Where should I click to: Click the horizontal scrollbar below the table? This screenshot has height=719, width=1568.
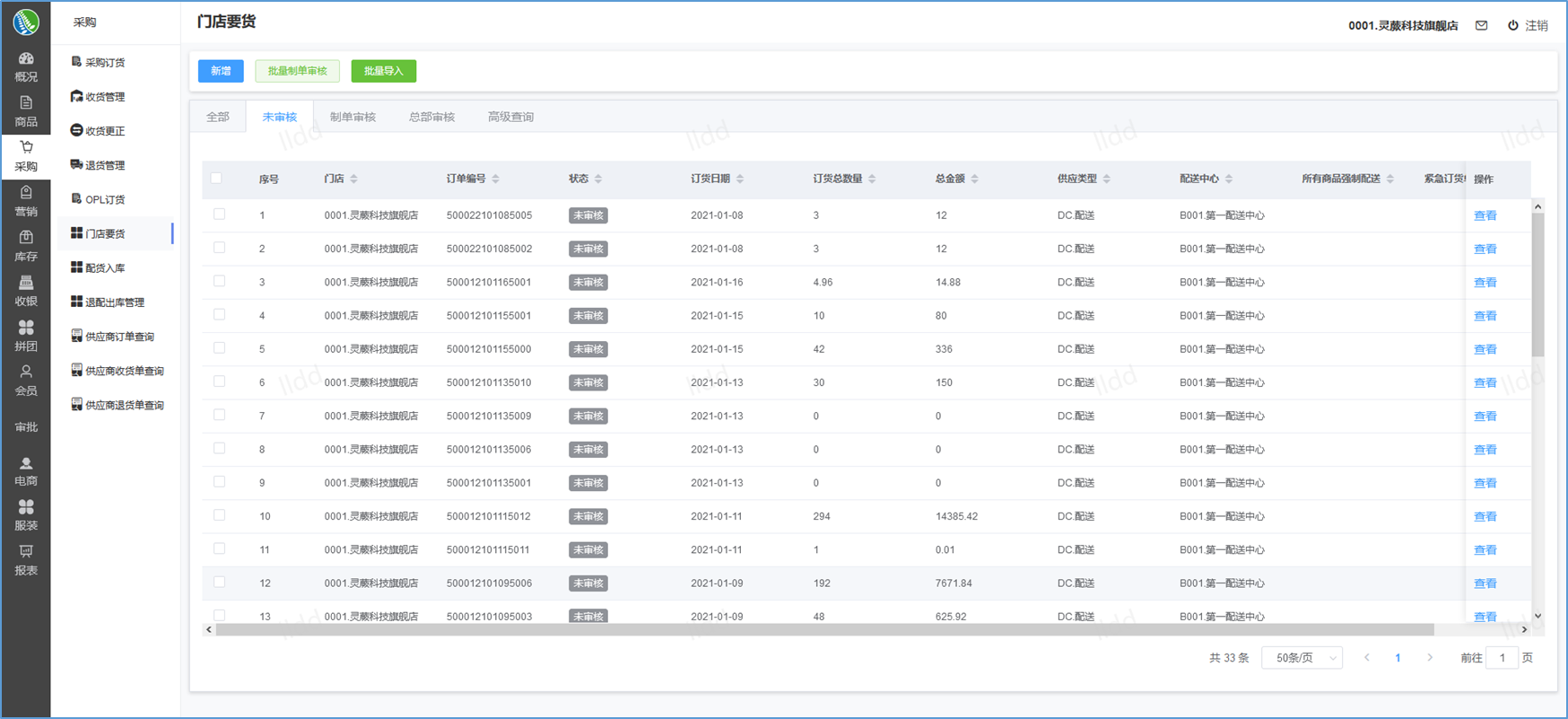click(823, 630)
